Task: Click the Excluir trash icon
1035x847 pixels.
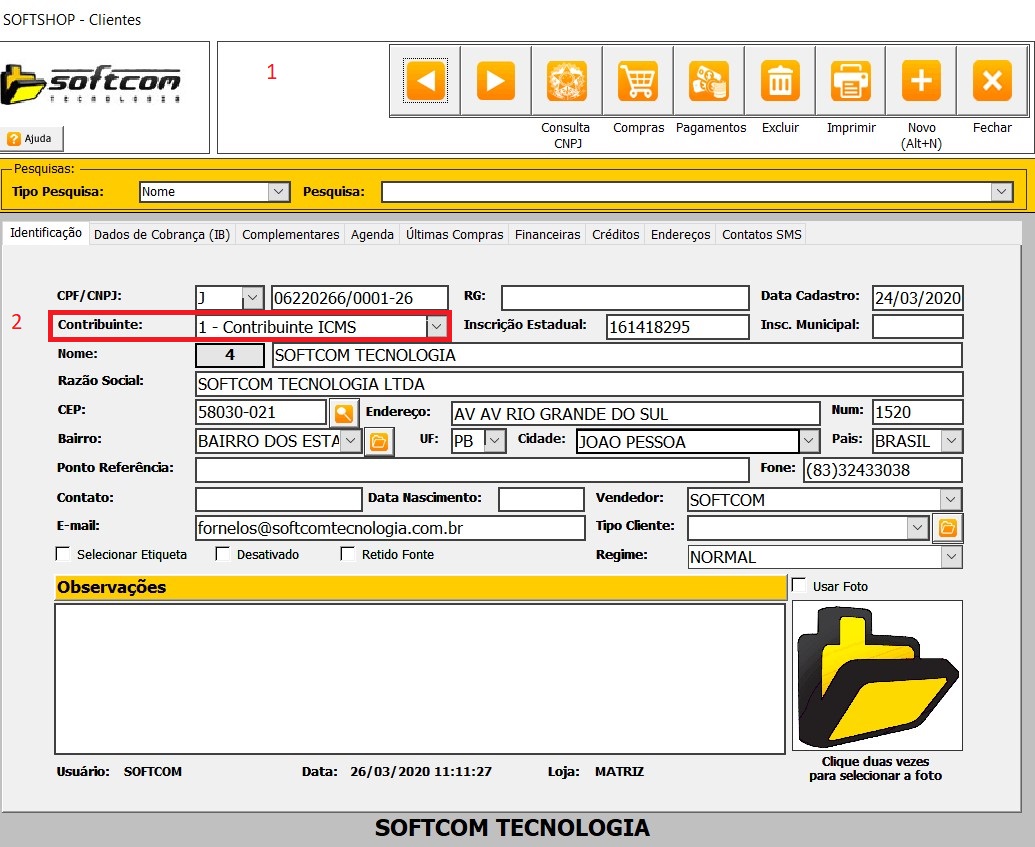Action: point(780,81)
